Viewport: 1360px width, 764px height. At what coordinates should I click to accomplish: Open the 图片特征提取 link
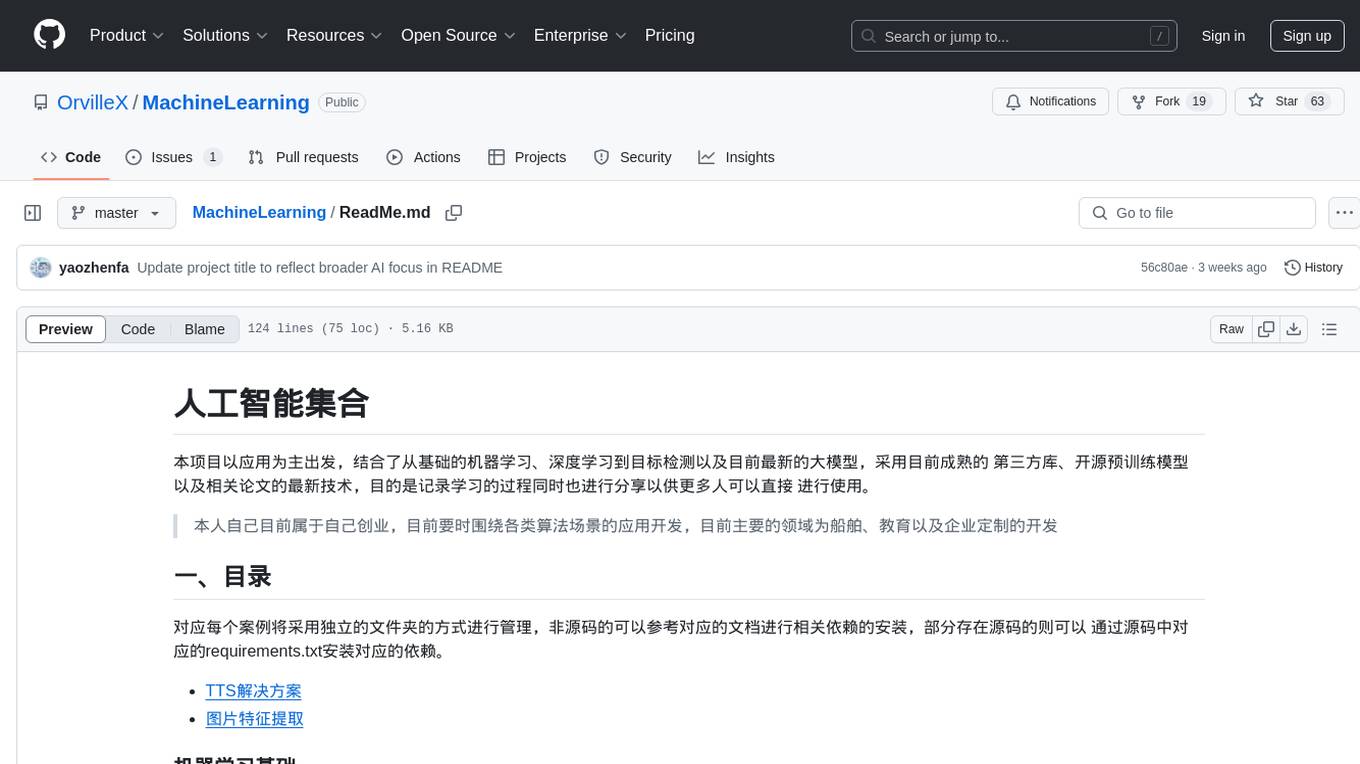pyautogui.click(x=255, y=719)
